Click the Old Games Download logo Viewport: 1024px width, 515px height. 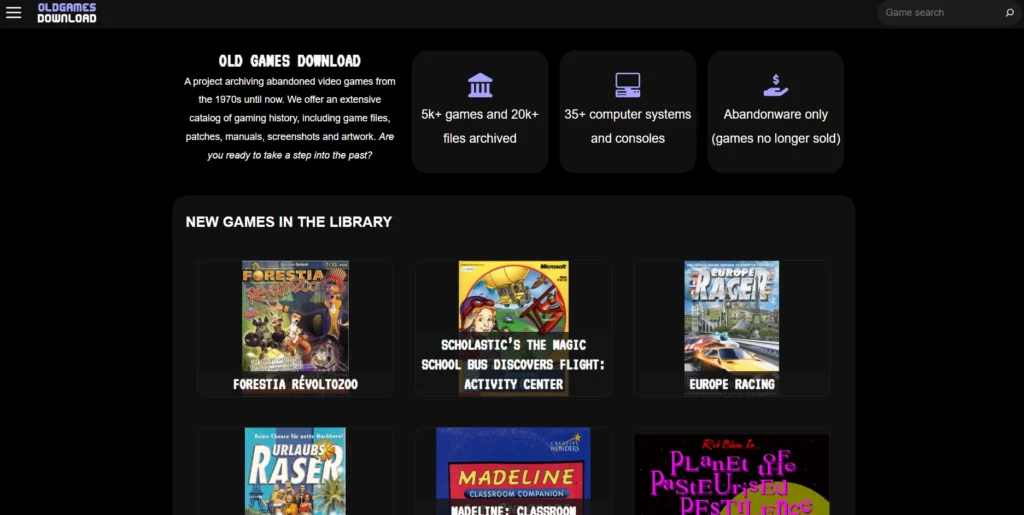point(67,12)
